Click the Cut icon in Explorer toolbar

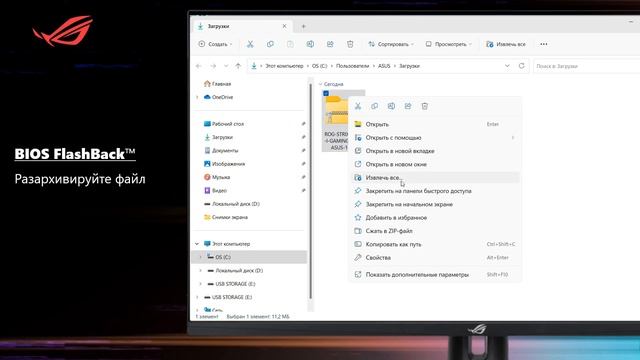click(x=250, y=44)
